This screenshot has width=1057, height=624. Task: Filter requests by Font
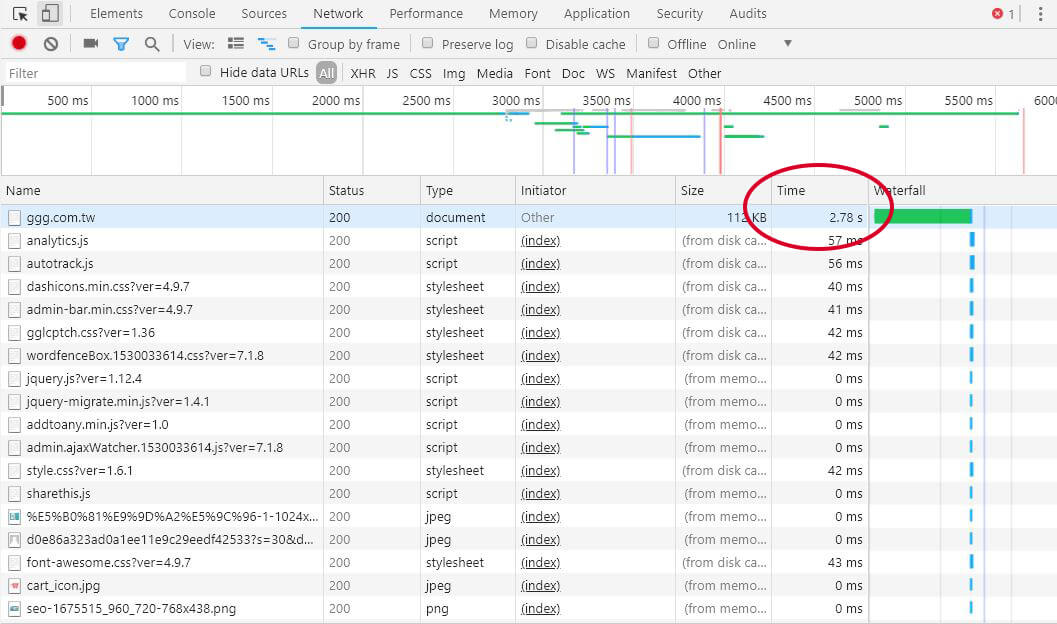pos(537,73)
